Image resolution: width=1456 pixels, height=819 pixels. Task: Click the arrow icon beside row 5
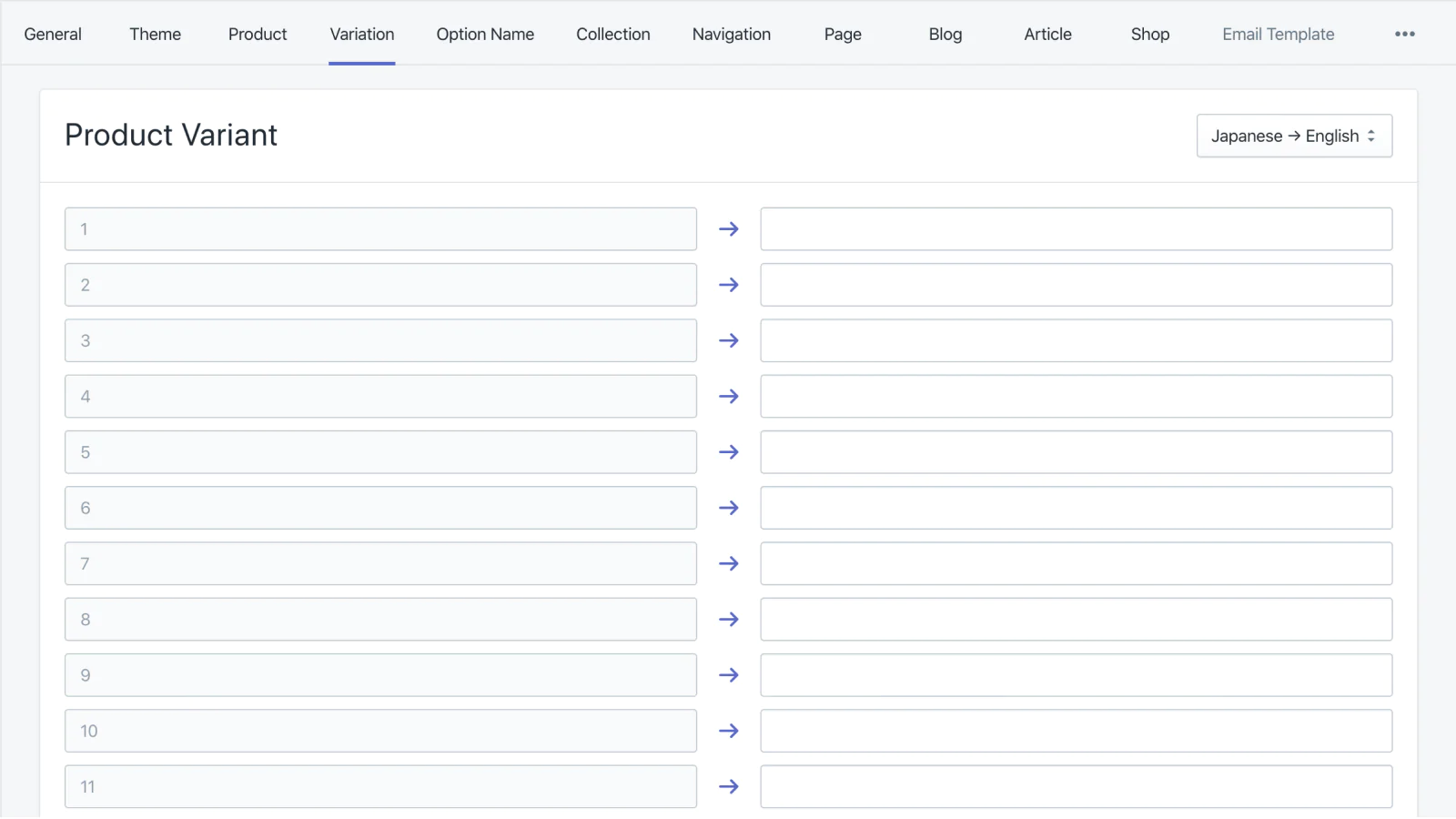pyautogui.click(x=728, y=452)
